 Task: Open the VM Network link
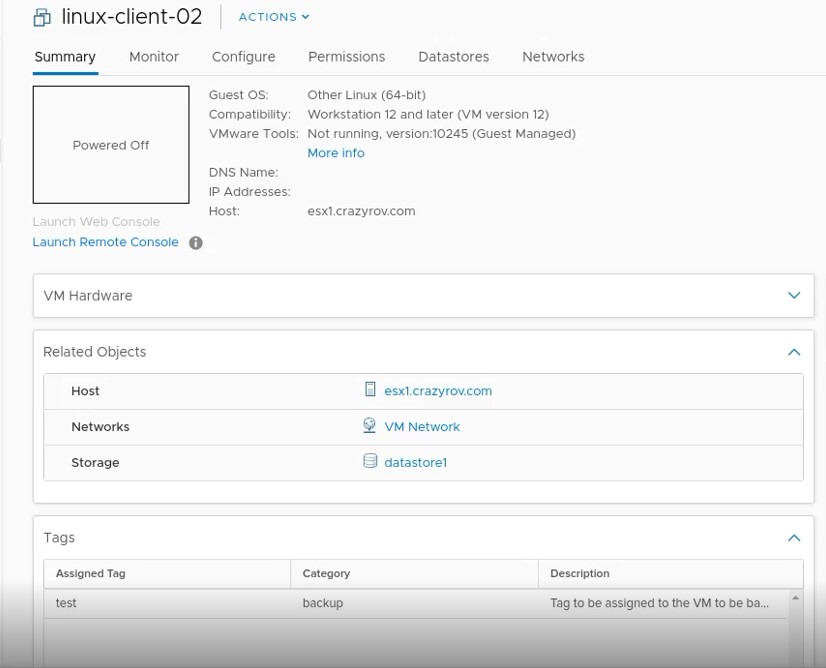[422, 427]
